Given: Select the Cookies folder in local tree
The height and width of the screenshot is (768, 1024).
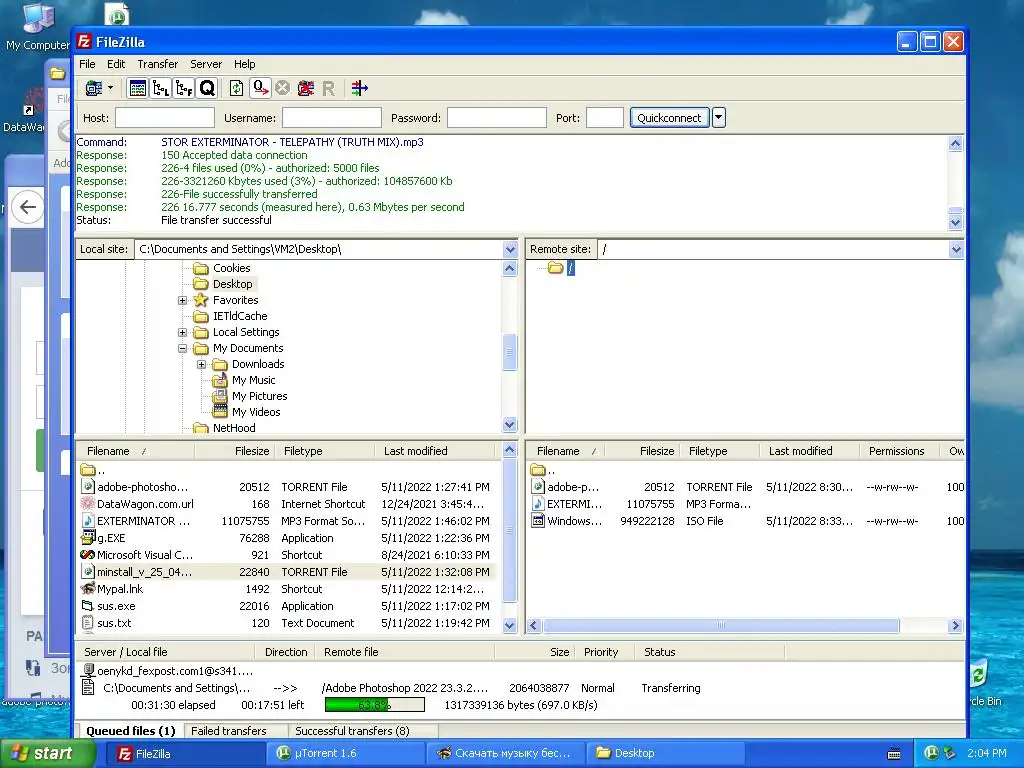Looking at the screenshot, I should [231, 268].
